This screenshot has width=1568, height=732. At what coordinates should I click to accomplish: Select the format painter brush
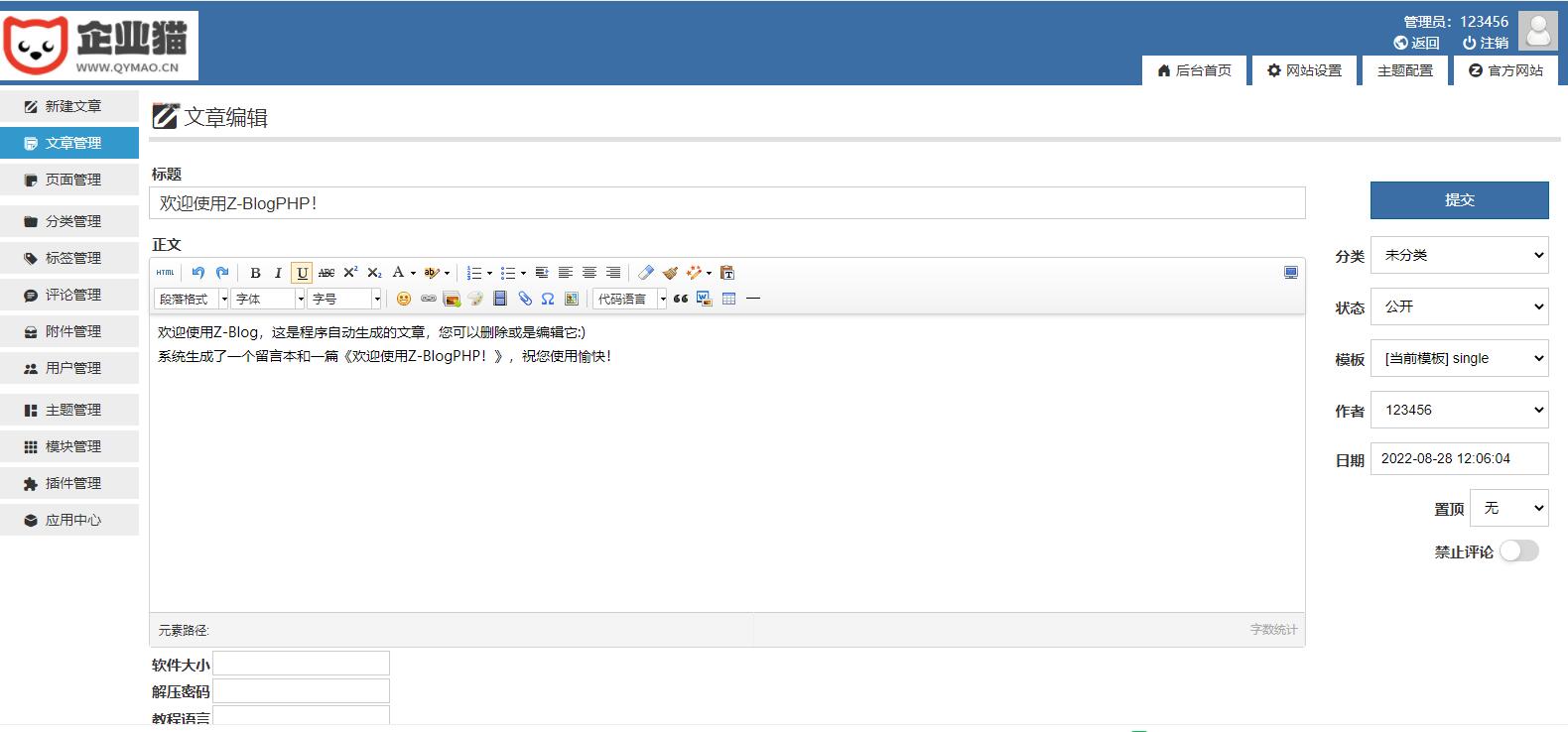670,273
